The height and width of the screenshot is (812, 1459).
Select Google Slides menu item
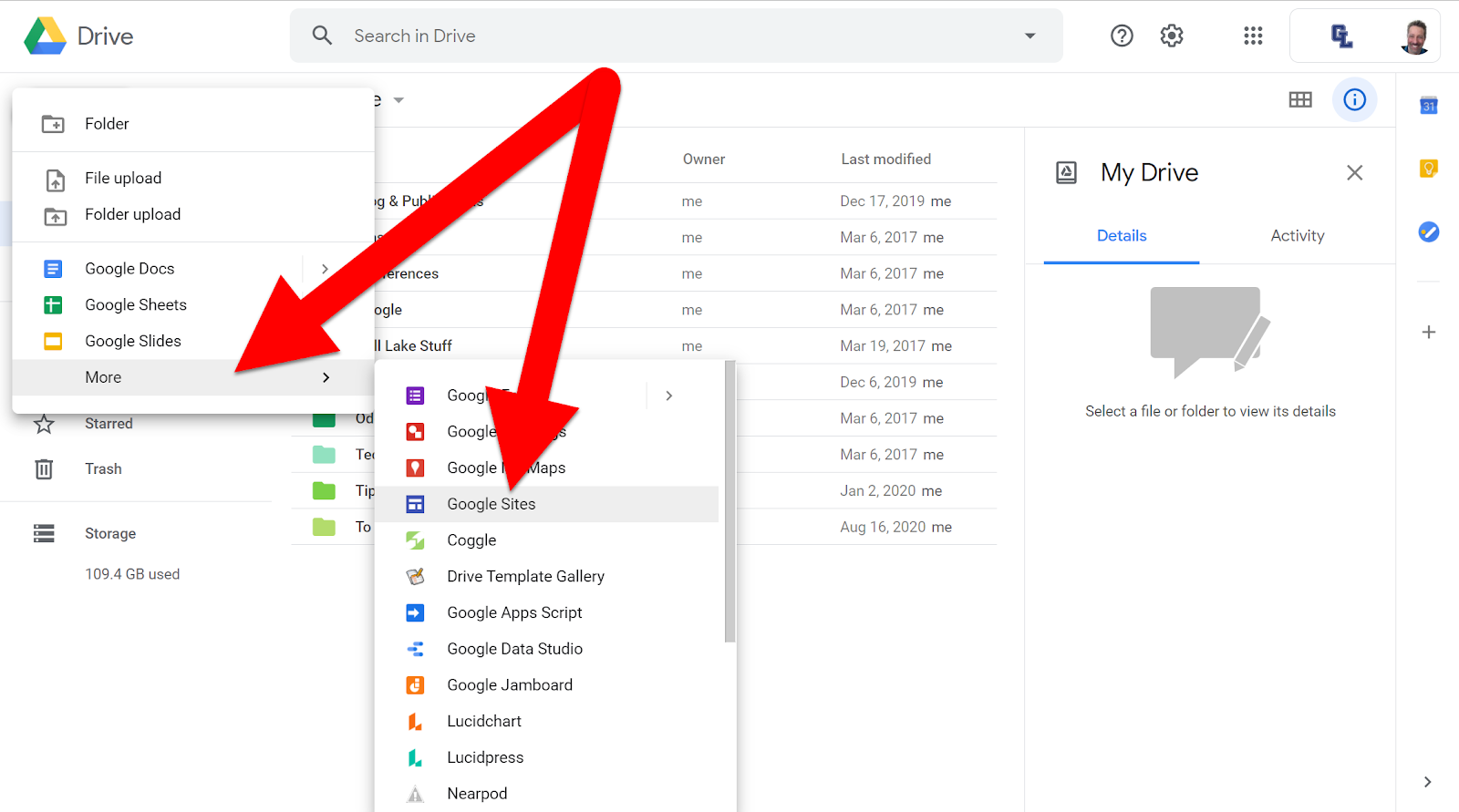pos(193,341)
